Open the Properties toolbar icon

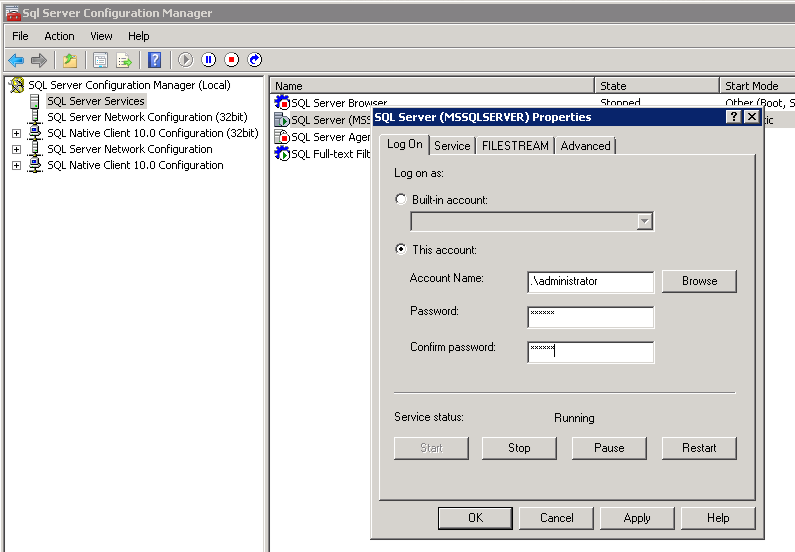(x=100, y=60)
